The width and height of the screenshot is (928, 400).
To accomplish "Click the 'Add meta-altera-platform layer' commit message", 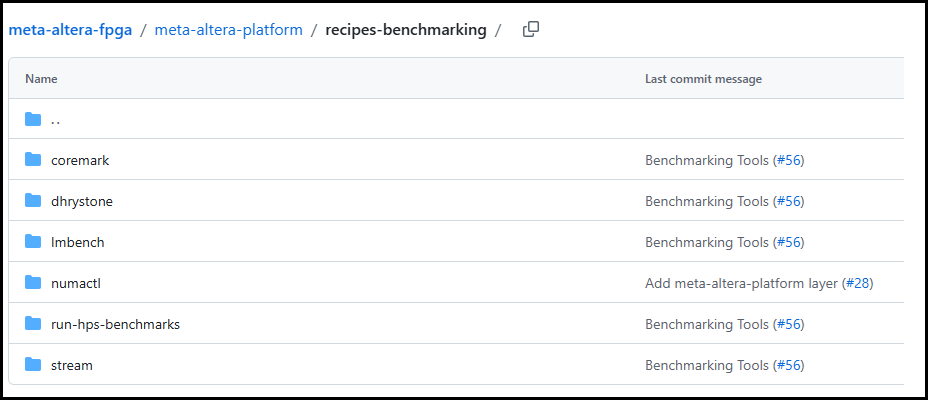I will coord(741,283).
